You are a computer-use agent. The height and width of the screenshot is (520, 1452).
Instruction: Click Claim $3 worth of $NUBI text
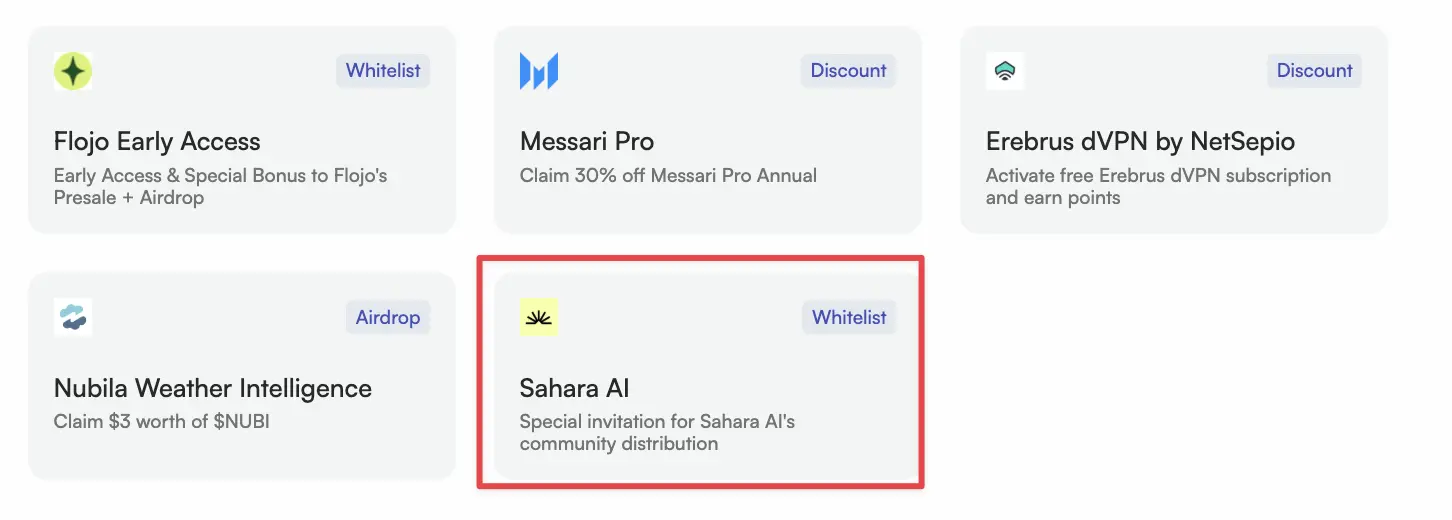[x=162, y=422]
